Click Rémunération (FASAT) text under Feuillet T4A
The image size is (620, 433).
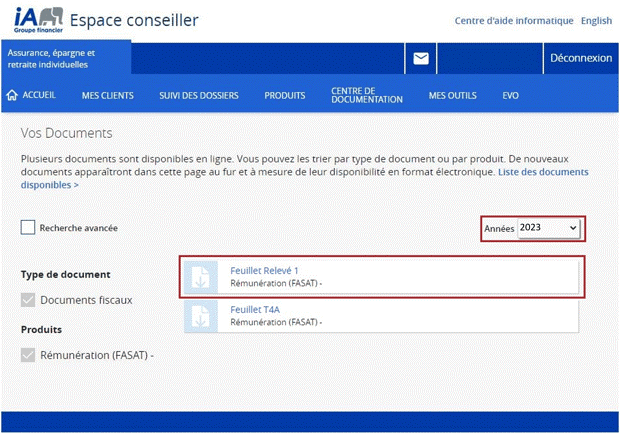(x=276, y=322)
